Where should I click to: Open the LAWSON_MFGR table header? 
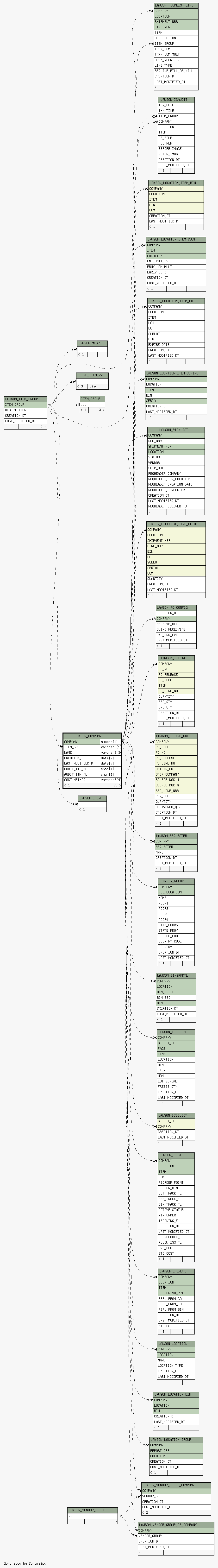[92, 343]
